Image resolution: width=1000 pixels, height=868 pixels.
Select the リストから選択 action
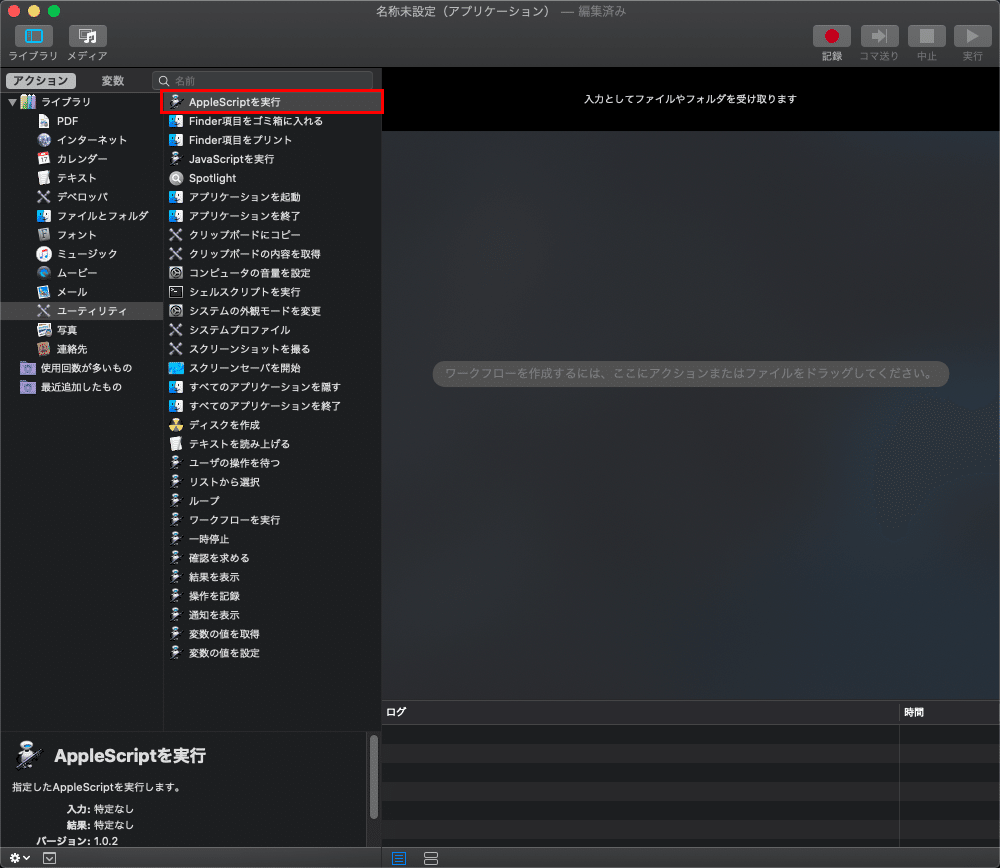tap(272, 482)
